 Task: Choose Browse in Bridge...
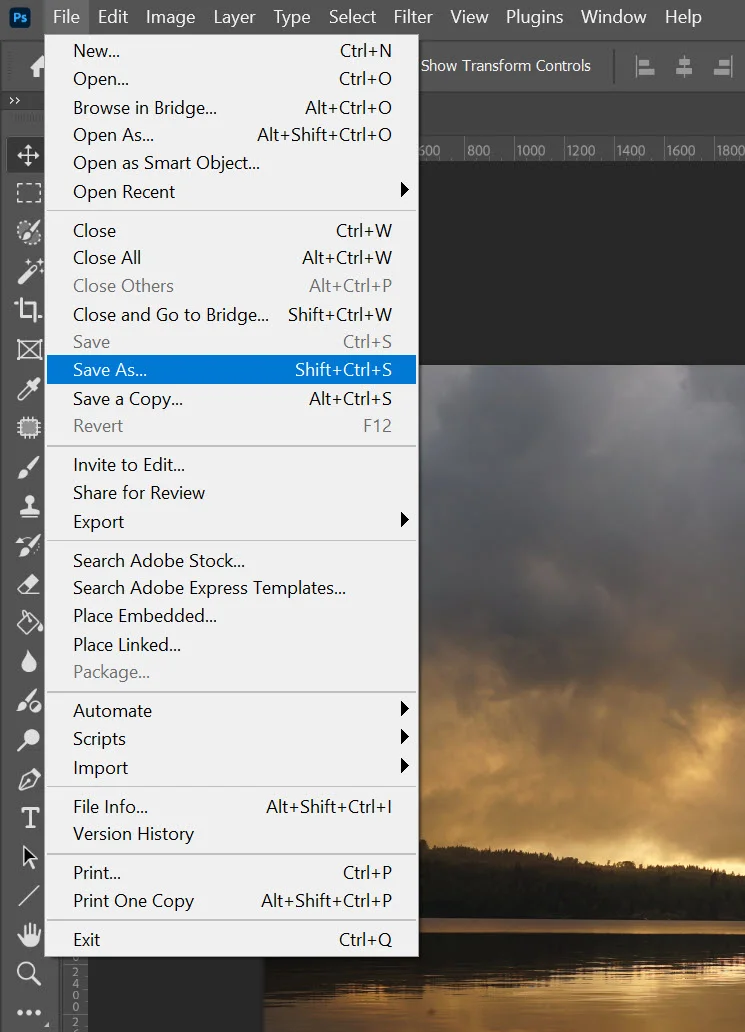231,107
